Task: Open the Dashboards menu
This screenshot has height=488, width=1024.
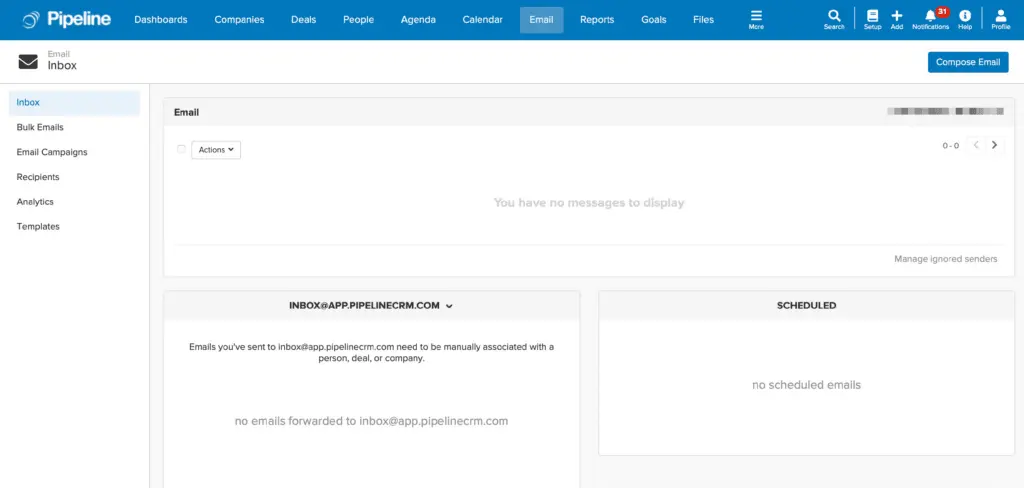Action: coord(161,20)
